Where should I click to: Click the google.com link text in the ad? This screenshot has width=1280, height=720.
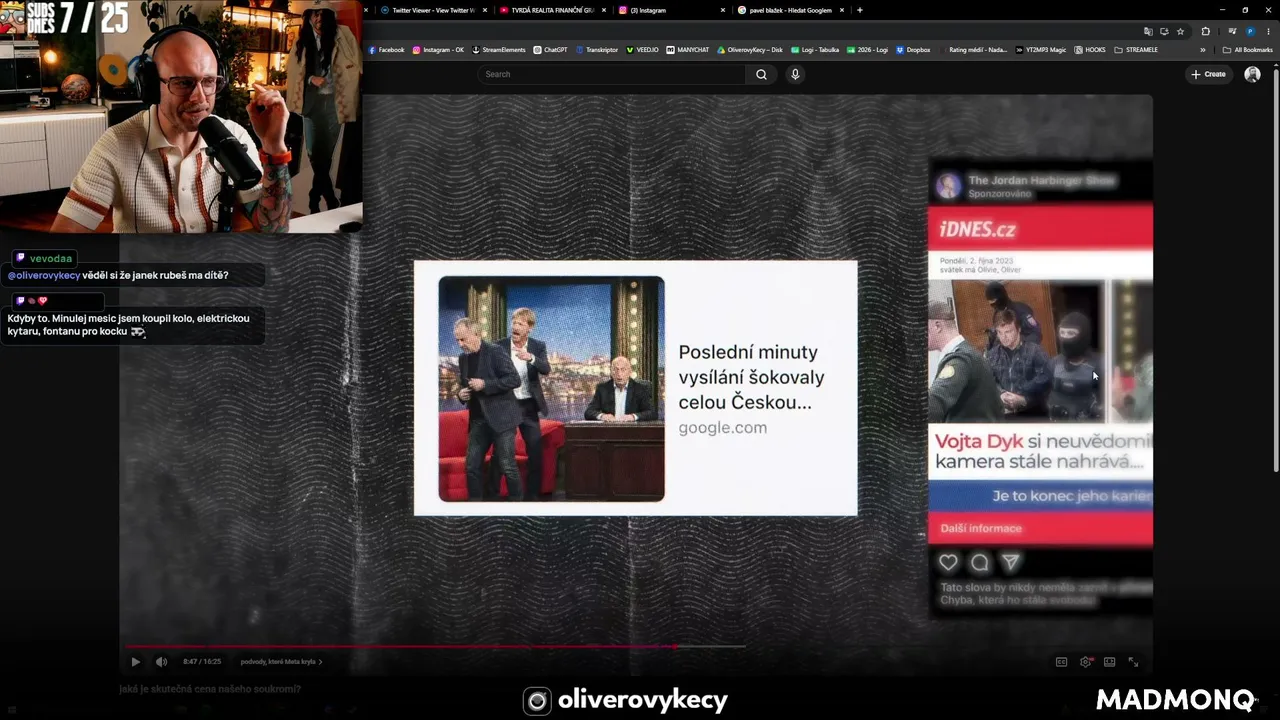pos(723,428)
